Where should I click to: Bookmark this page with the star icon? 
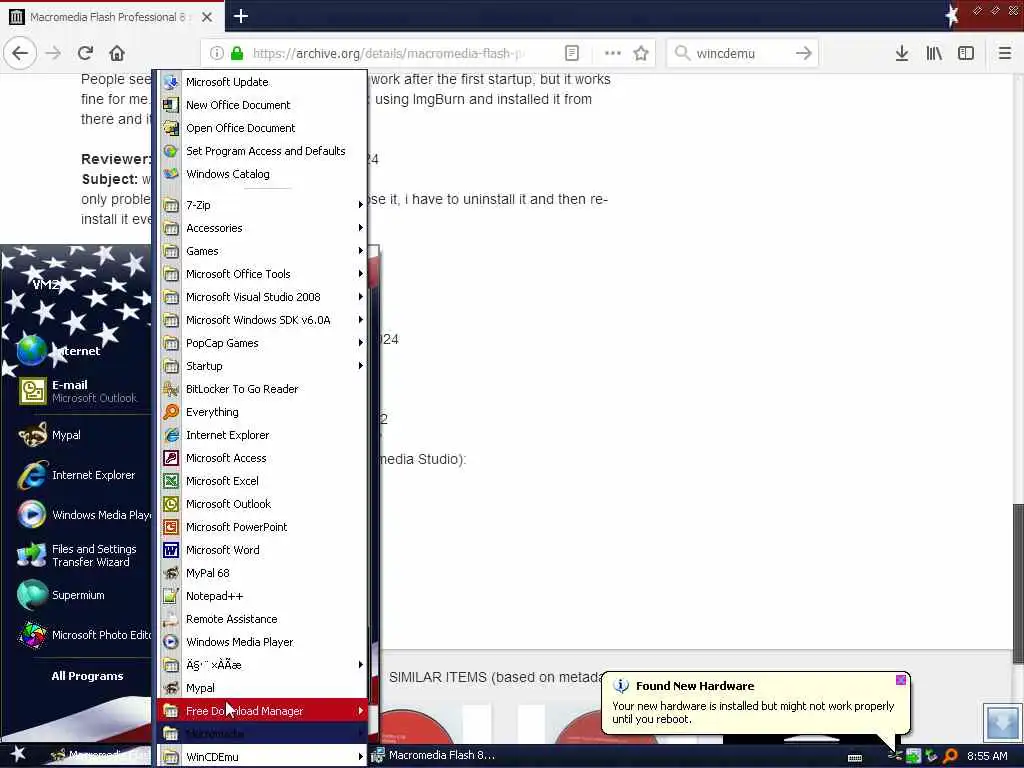[x=641, y=53]
